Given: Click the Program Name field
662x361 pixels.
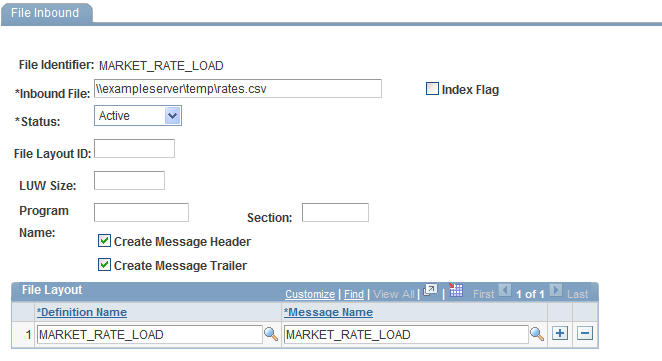Looking at the screenshot, I should click(141, 212).
